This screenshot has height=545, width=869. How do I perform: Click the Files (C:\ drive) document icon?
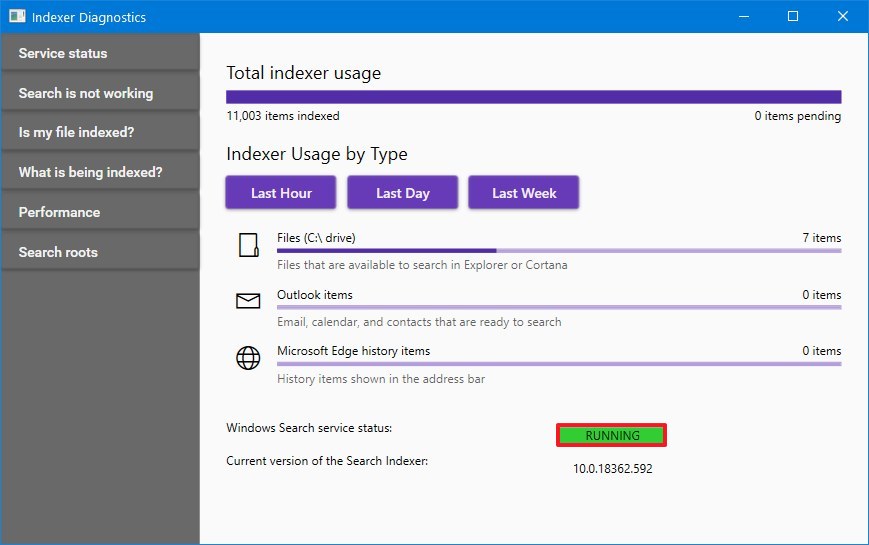248,245
